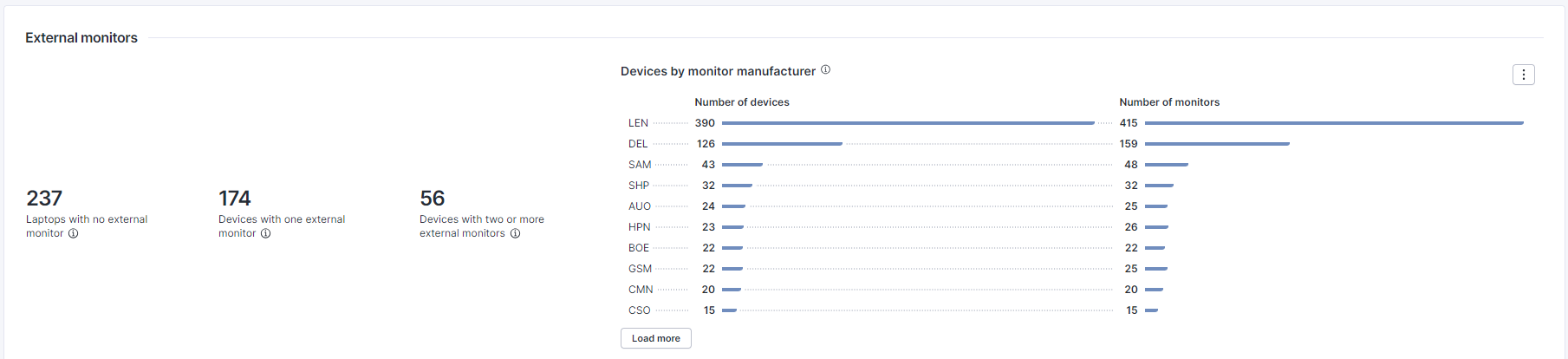
Task: Click the 174 devices metric value
Action: 234,199
